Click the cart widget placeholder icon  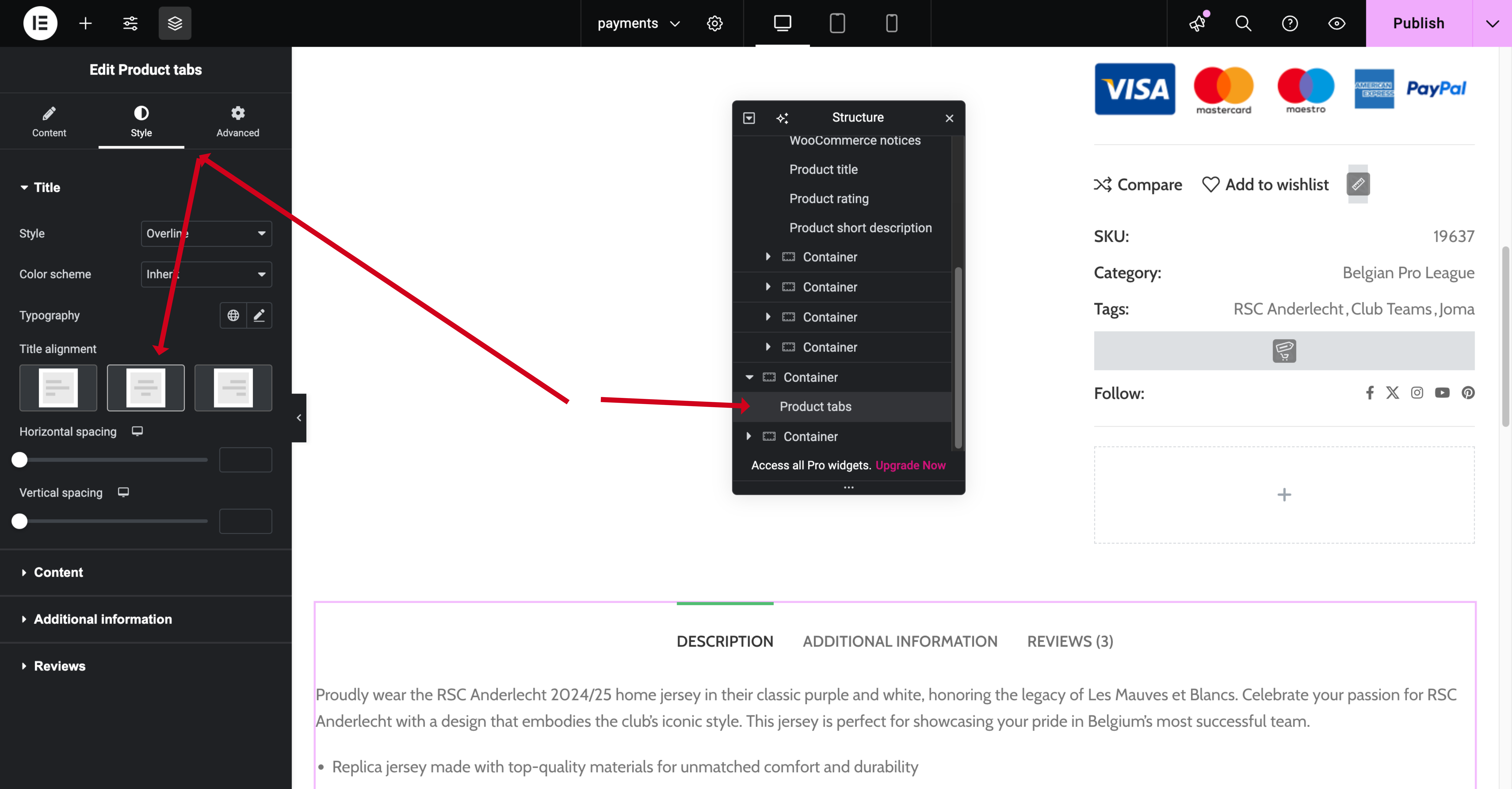pos(1284,351)
